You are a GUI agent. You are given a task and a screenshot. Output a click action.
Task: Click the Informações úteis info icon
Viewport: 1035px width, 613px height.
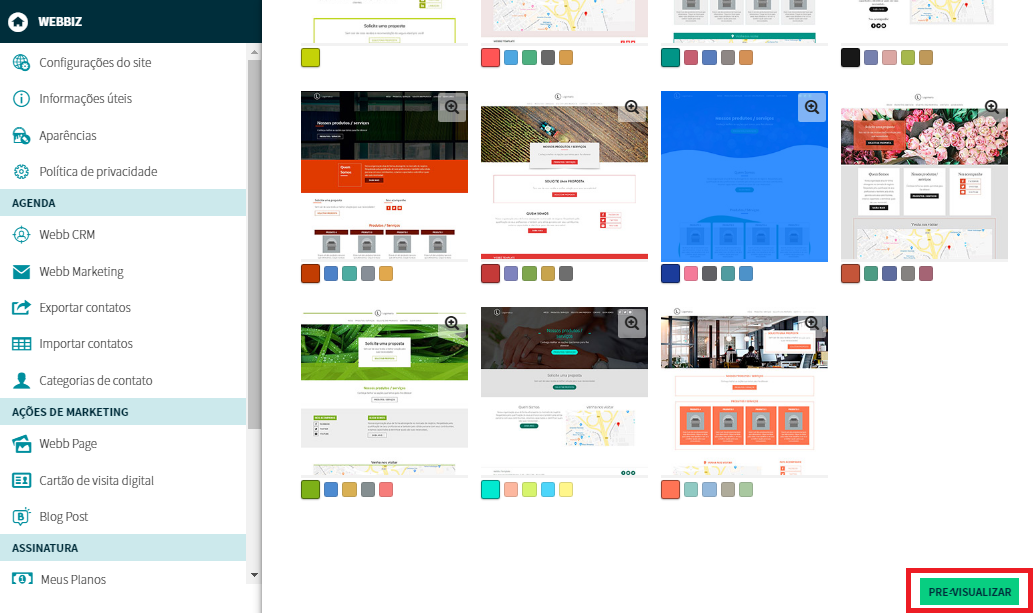21,99
